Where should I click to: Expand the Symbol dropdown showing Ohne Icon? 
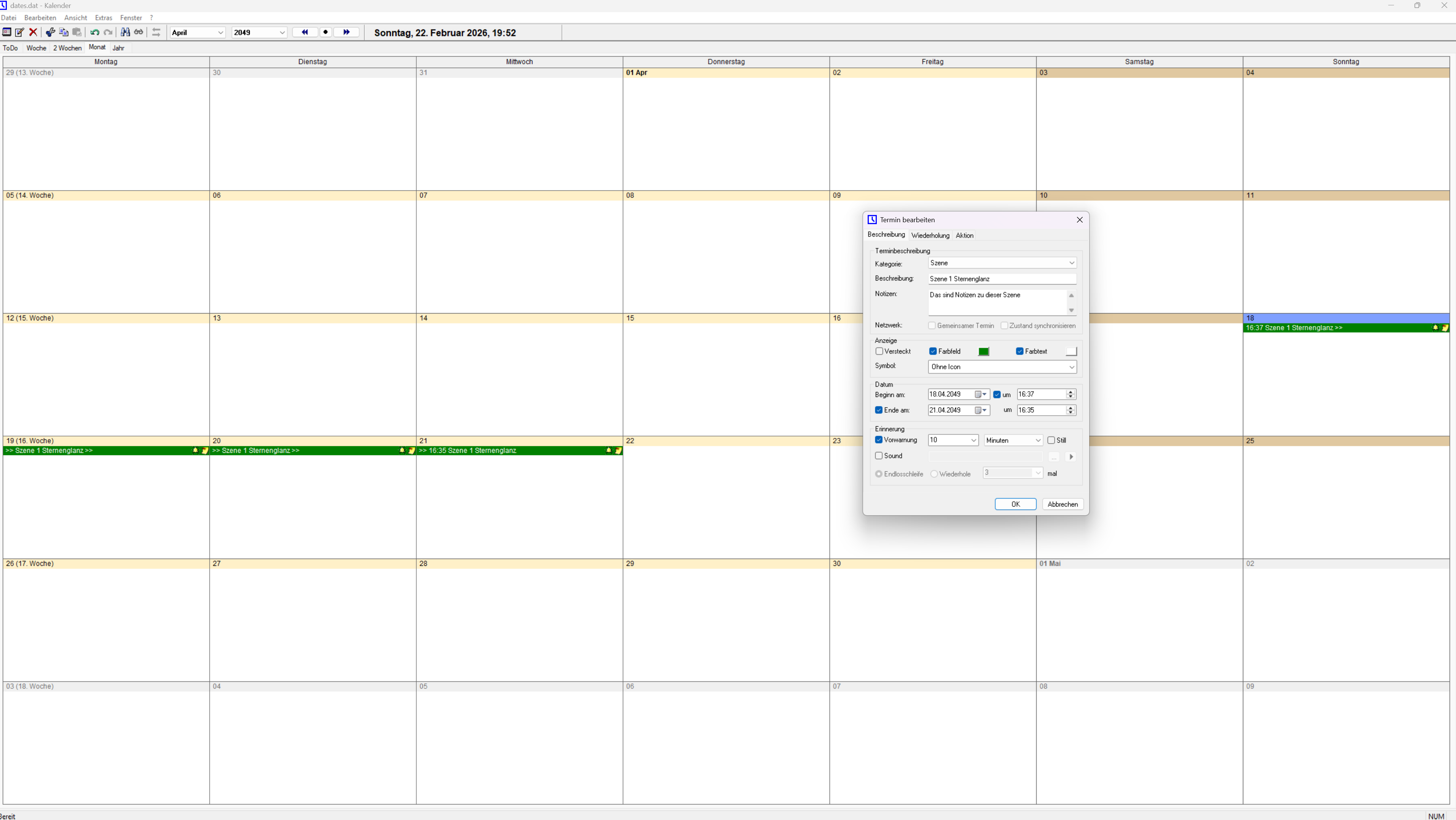[x=1002, y=367]
